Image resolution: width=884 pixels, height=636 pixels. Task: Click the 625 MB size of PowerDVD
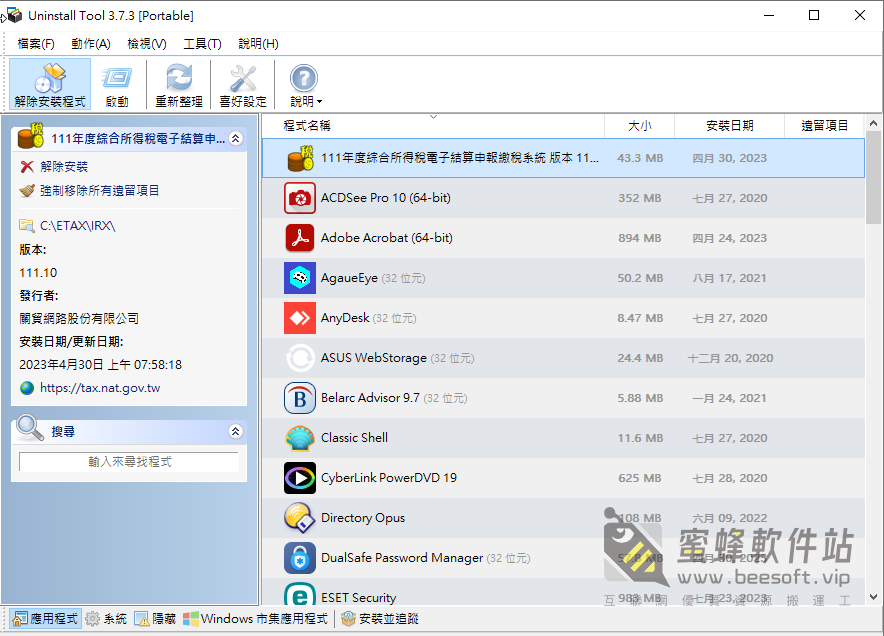point(640,479)
